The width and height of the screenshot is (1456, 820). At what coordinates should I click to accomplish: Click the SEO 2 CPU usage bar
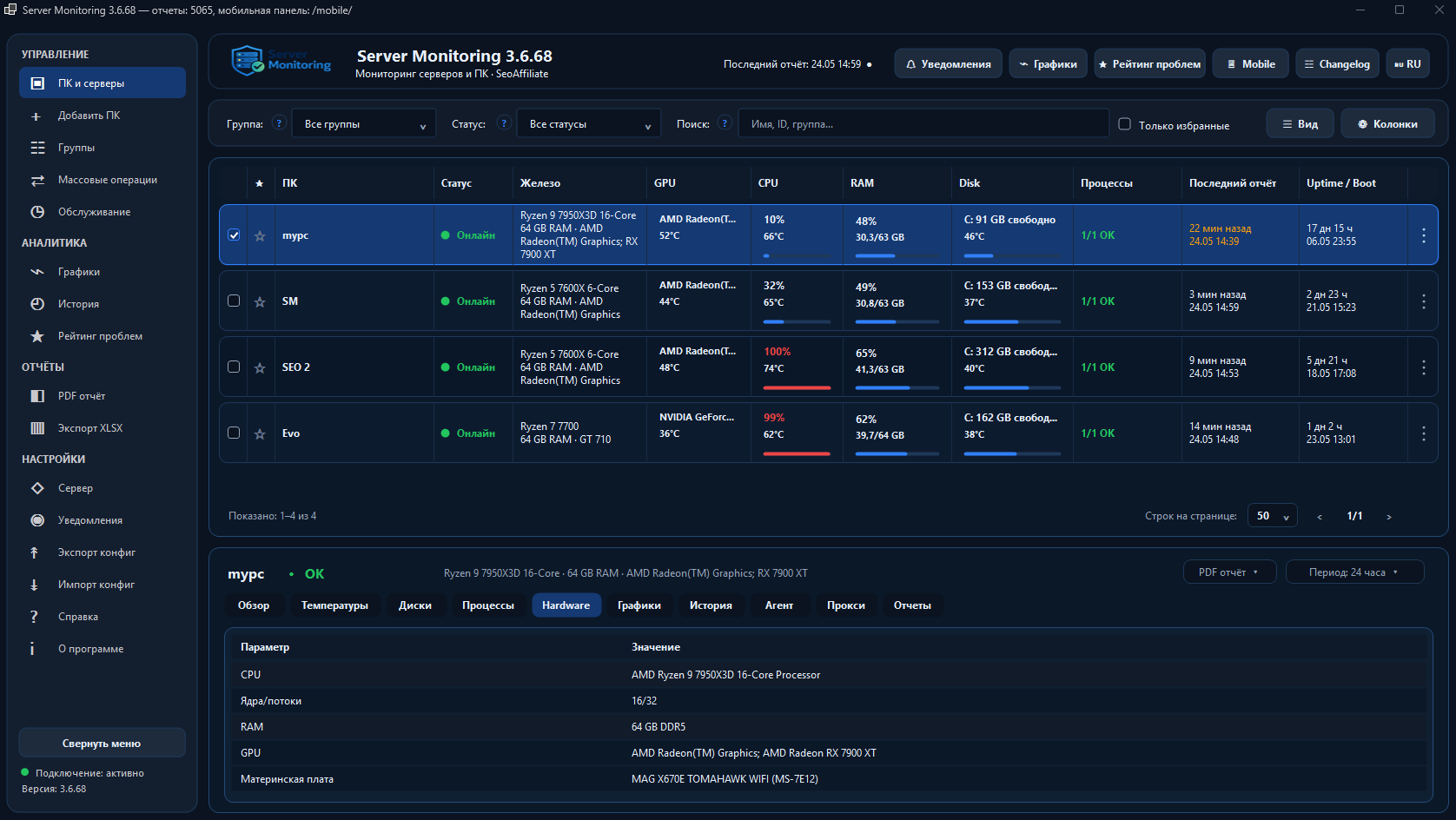(x=797, y=387)
